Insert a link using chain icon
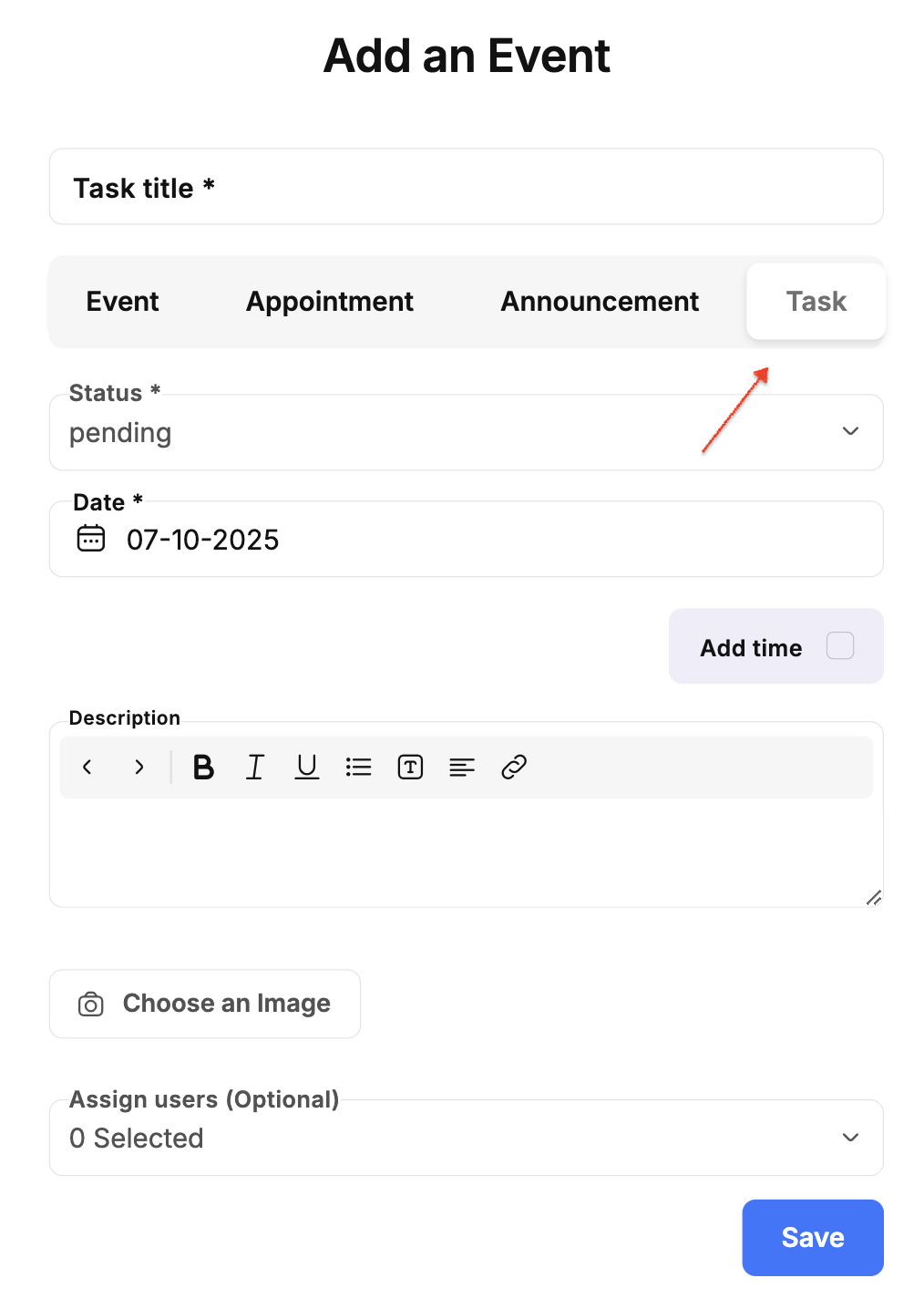Screen dimensions: 924x1309 pos(514,768)
